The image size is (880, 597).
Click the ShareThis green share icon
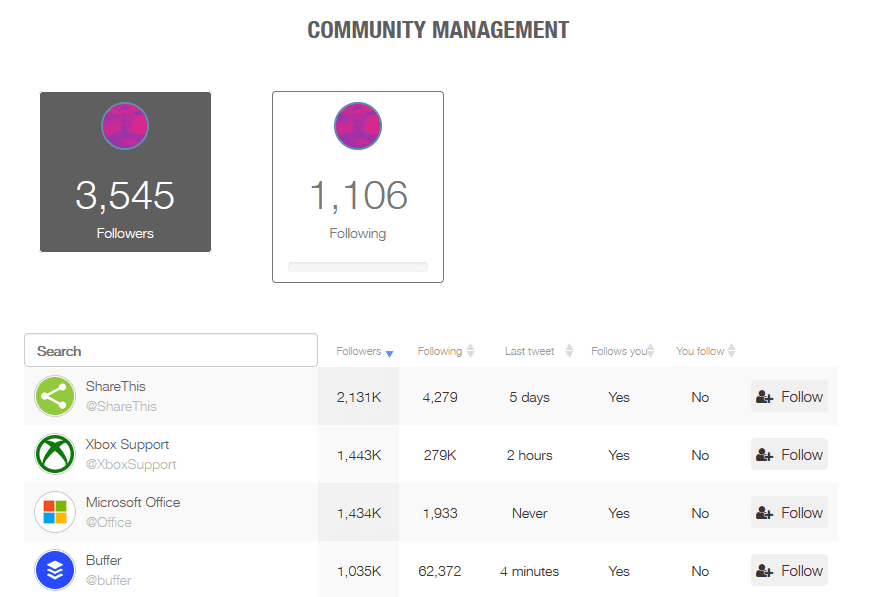(x=55, y=396)
